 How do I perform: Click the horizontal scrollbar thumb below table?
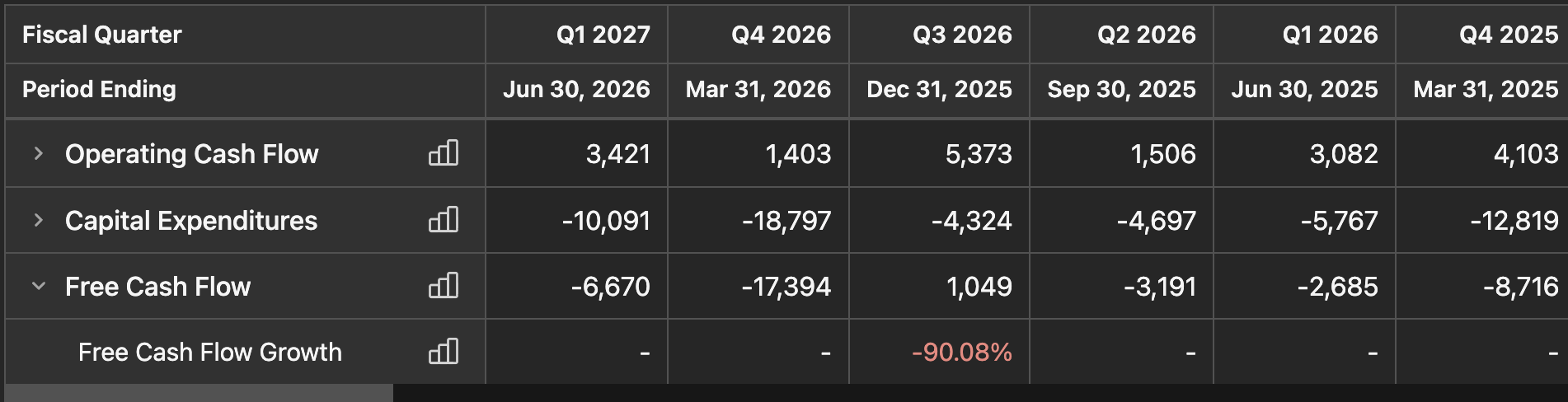pyautogui.click(x=199, y=393)
